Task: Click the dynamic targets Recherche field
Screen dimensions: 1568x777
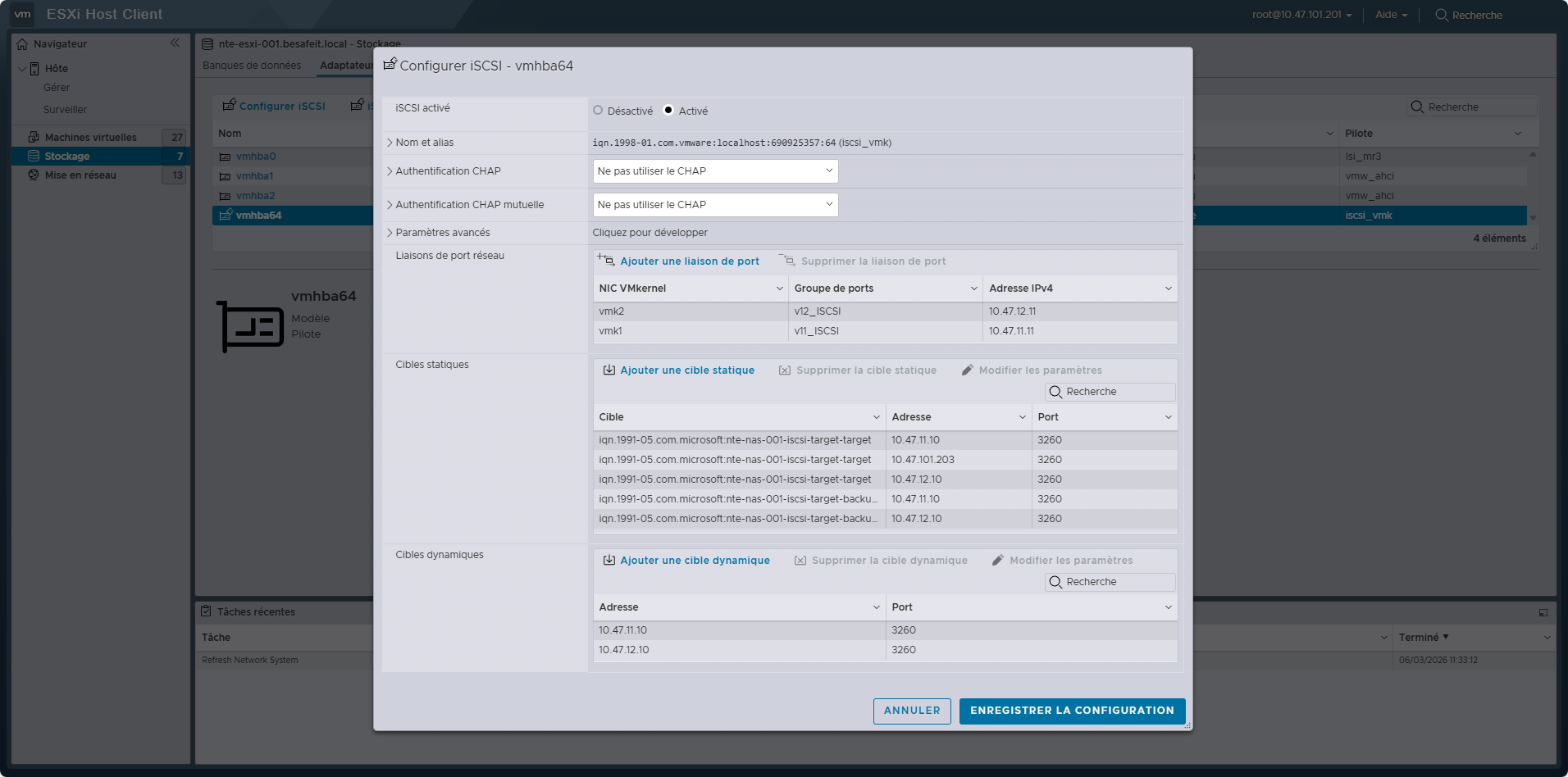Action: [x=1110, y=582]
